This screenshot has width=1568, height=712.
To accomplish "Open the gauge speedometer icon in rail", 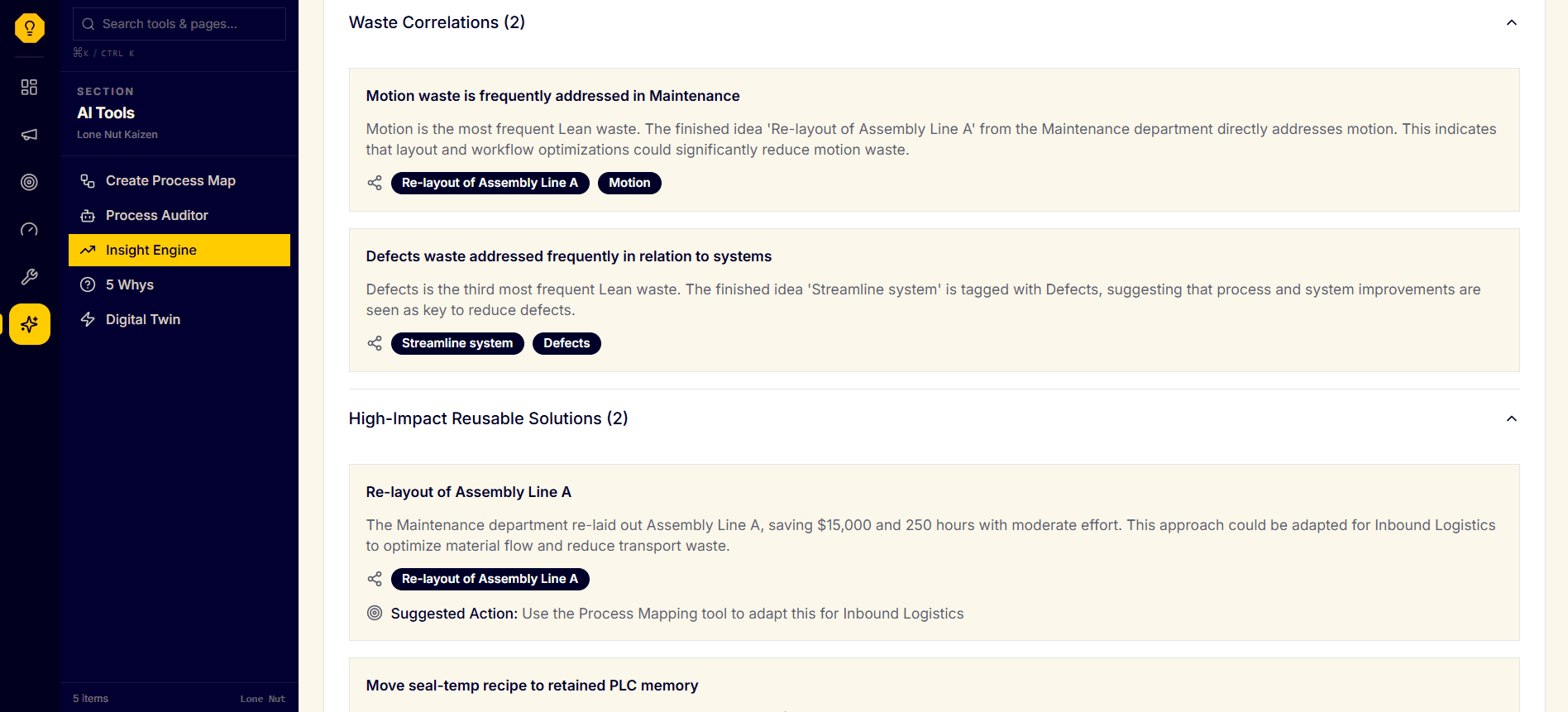I will pos(30,229).
